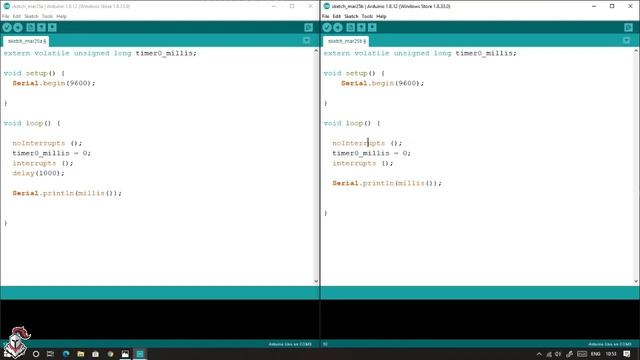
Task: Click 'extern volatile unsigned long' line in right editor
Action: pyautogui.click(x=420, y=53)
